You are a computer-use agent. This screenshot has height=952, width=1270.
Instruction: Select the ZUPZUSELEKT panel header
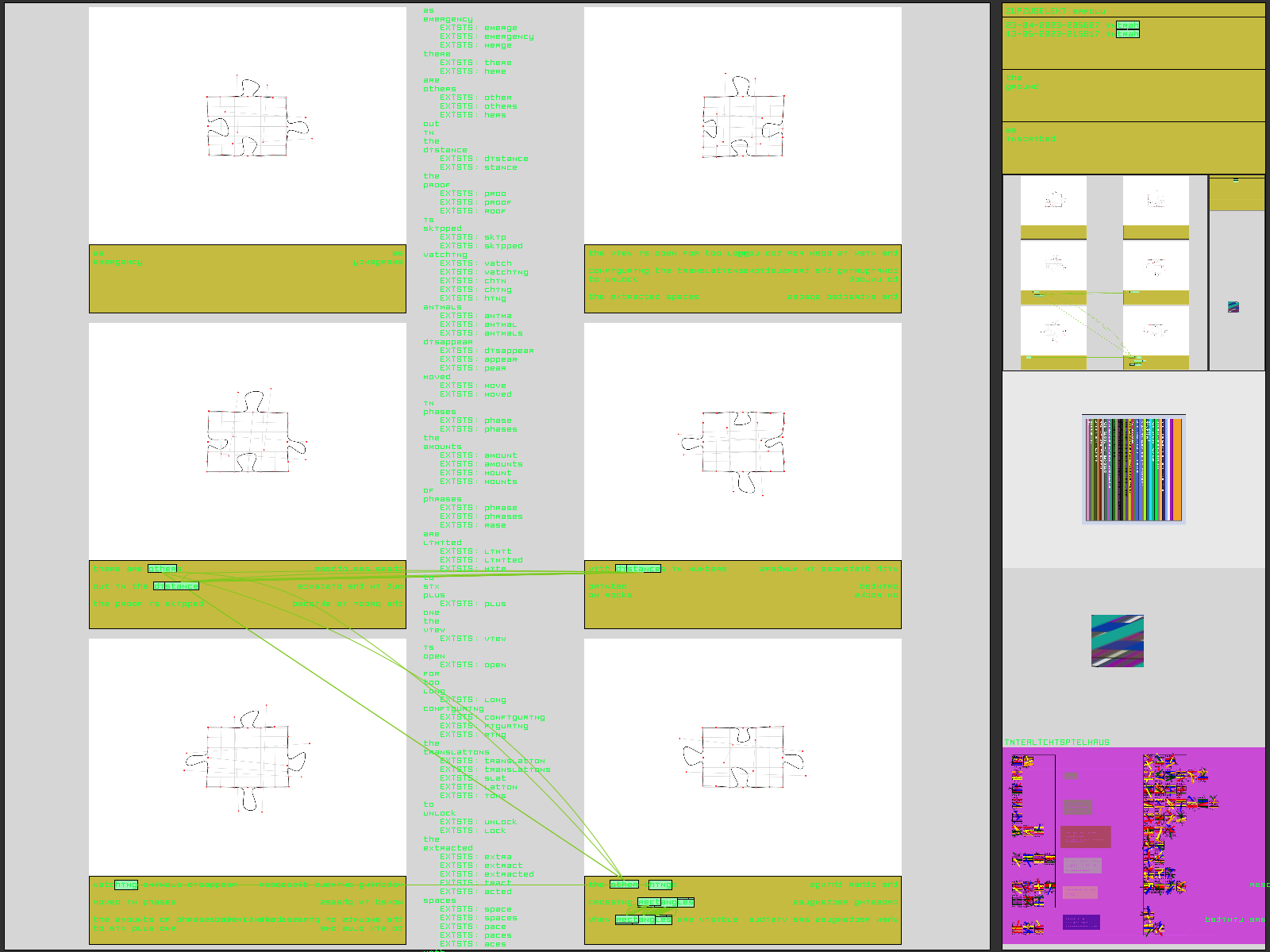(1054, 10)
